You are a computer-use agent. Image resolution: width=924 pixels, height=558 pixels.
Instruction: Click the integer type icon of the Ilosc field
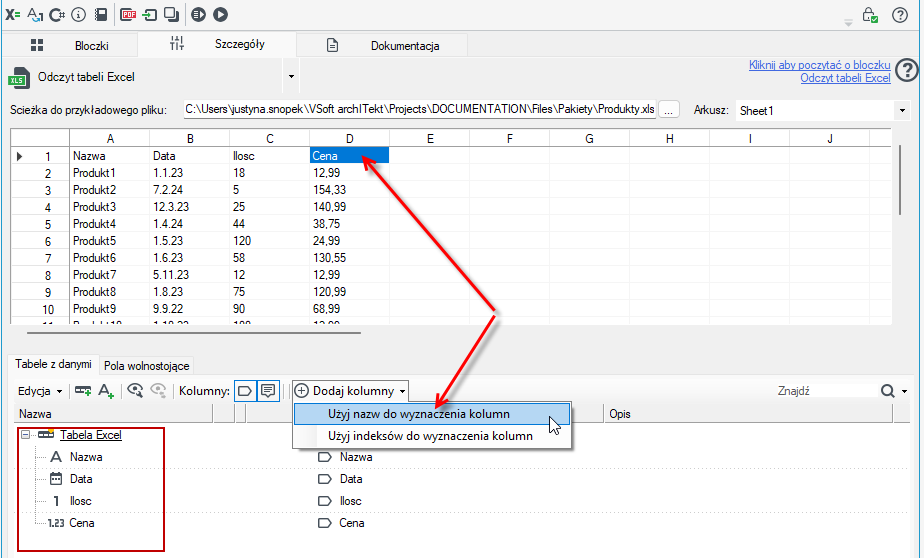(x=56, y=501)
